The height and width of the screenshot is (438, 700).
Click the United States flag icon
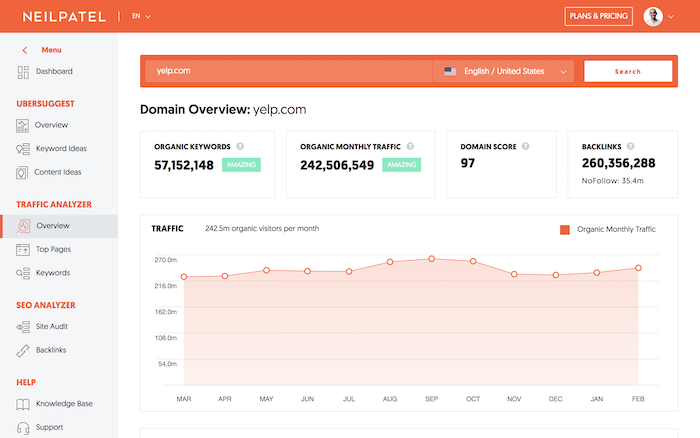coord(450,71)
